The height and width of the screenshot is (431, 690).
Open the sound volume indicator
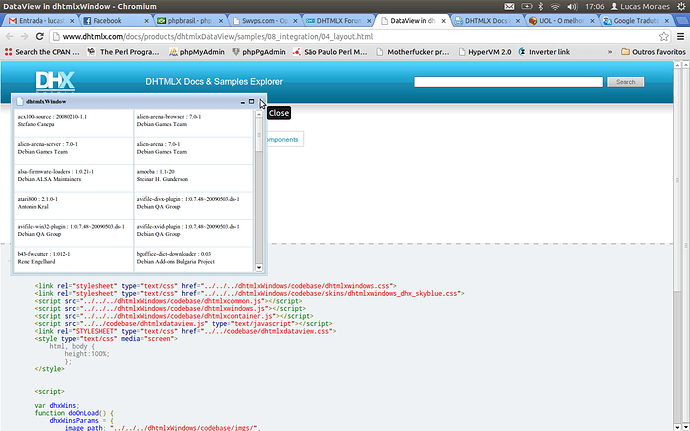[x=572, y=6]
